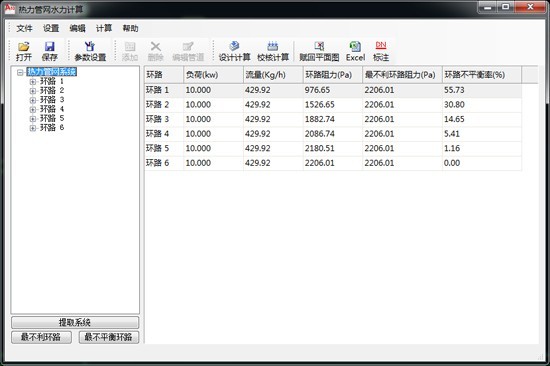550x366 pixels.
Task: Open 参数设置 parameter settings tool
Action: [x=90, y=51]
